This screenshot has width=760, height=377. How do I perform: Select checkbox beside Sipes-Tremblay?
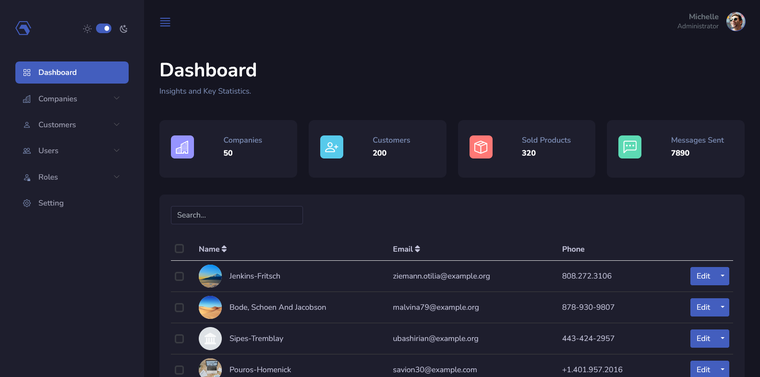click(179, 339)
